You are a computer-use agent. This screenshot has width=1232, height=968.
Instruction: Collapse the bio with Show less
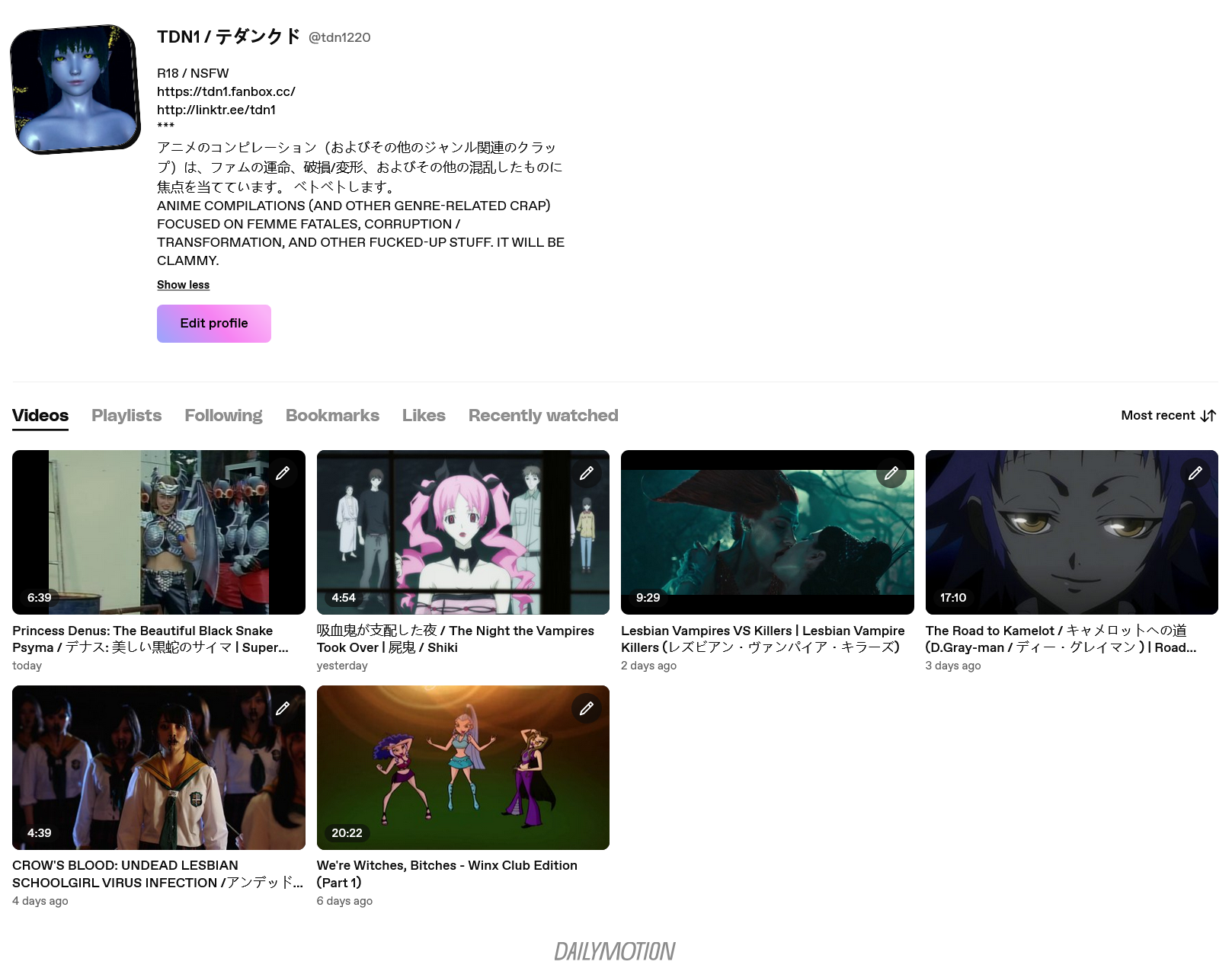[x=183, y=285]
